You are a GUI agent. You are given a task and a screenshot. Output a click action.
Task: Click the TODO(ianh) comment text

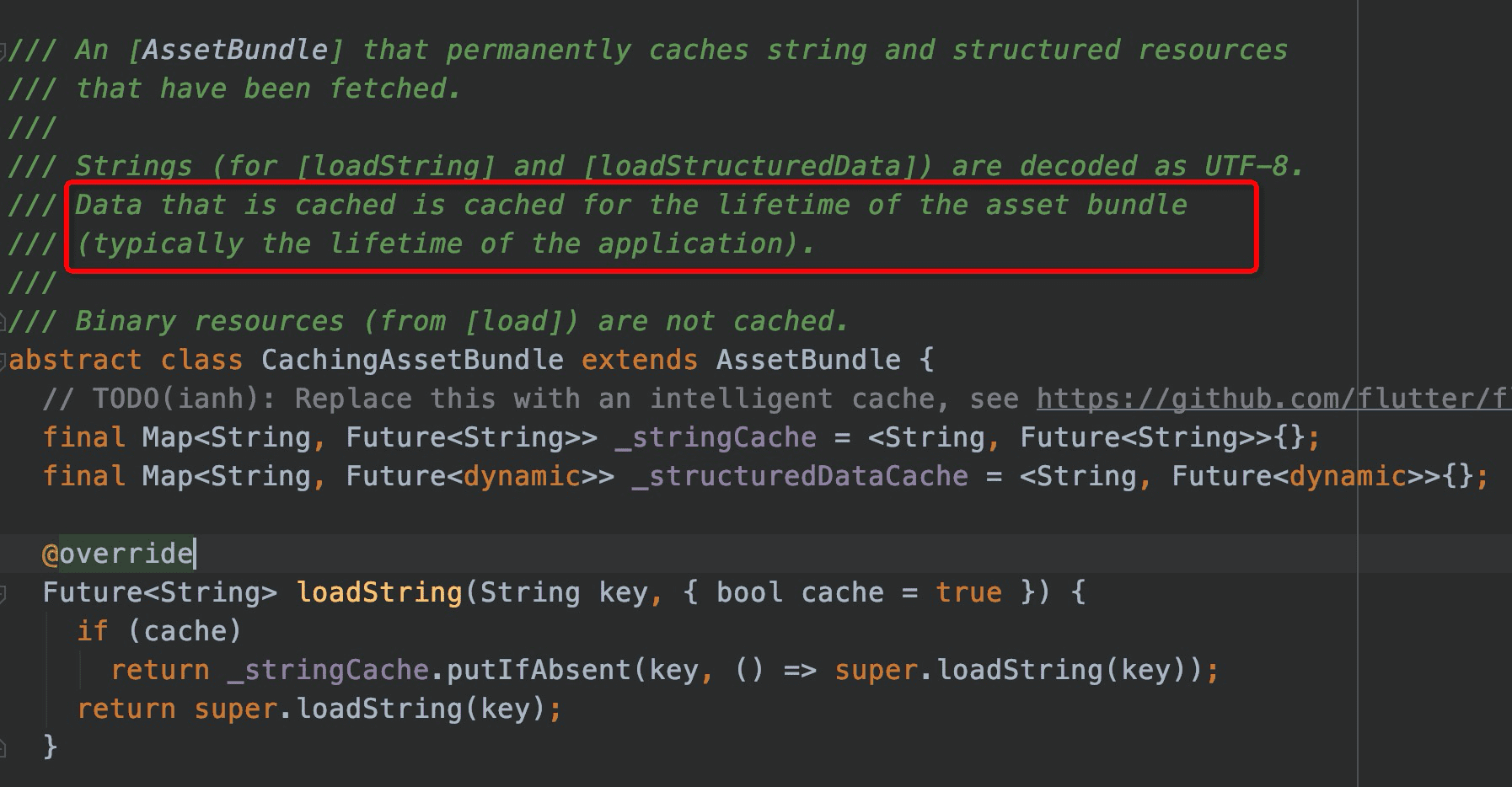175,399
